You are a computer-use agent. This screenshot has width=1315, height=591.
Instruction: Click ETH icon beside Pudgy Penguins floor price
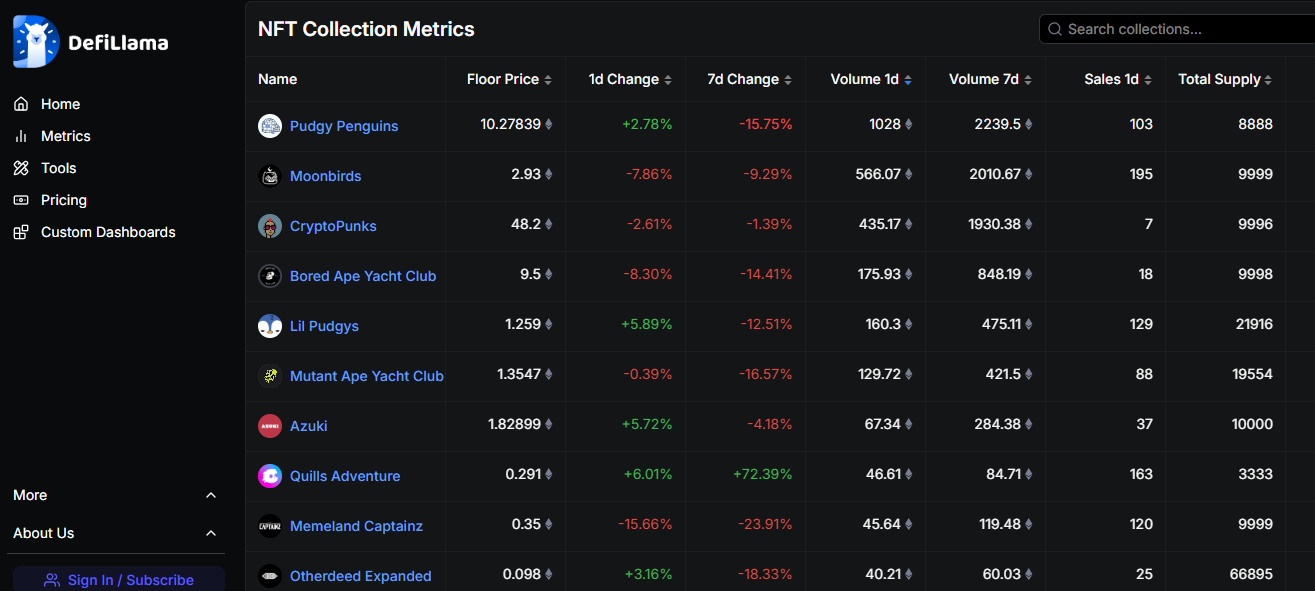pyautogui.click(x=548, y=125)
